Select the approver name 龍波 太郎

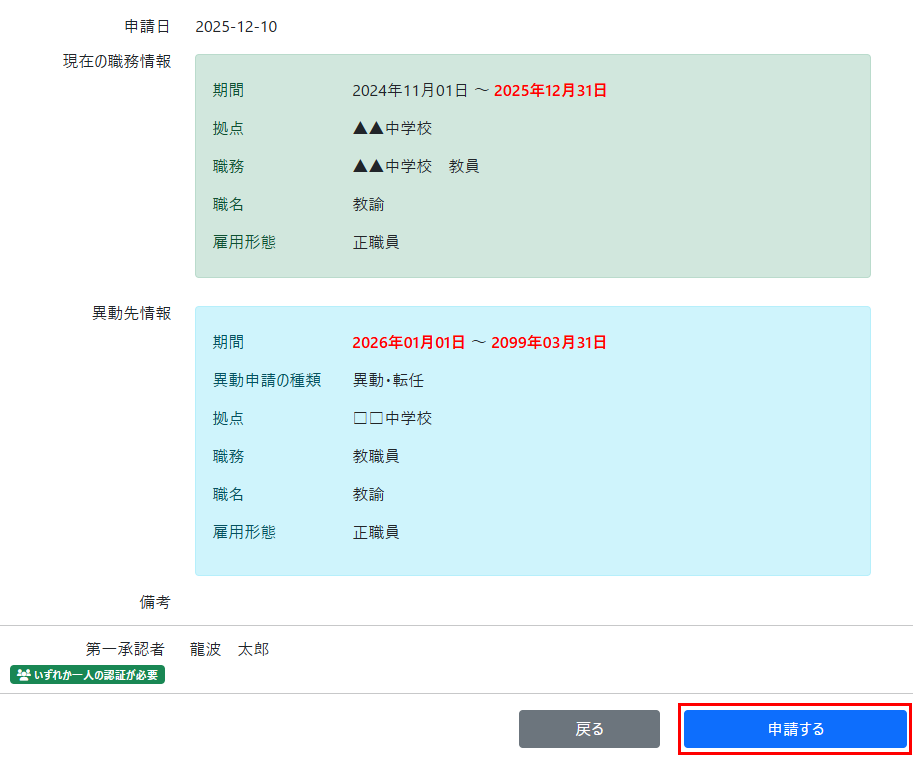[x=229, y=649]
